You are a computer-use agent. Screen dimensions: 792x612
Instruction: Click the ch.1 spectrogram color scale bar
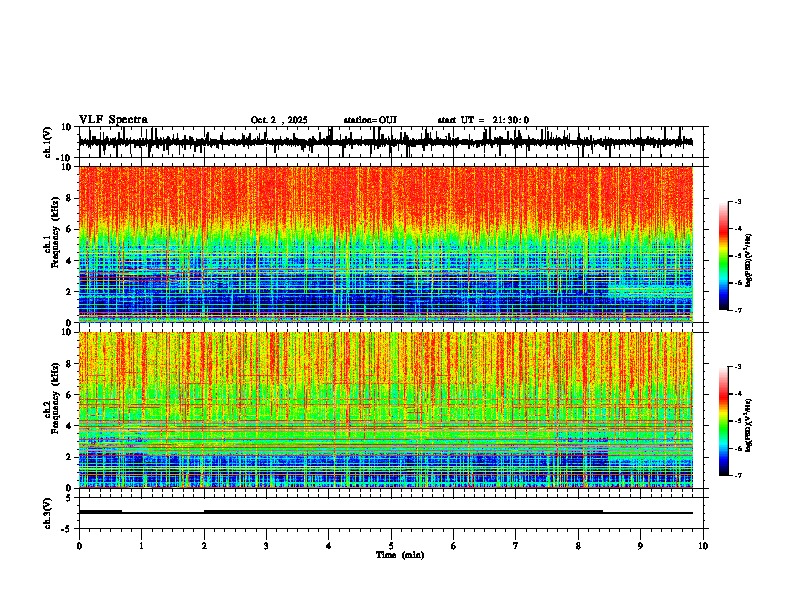pyautogui.click(x=723, y=256)
